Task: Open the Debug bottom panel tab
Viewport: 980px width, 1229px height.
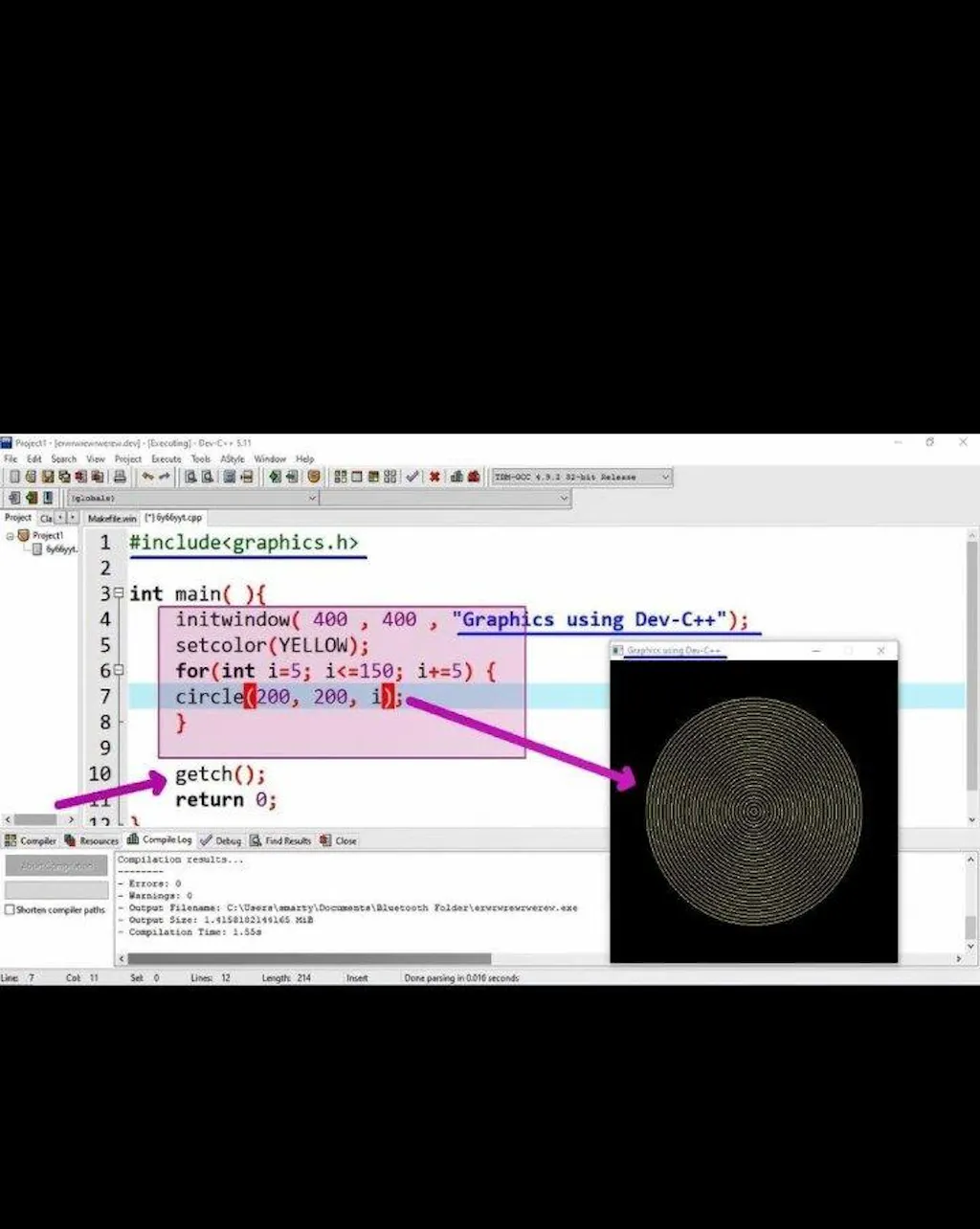Action: tap(221, 840)
